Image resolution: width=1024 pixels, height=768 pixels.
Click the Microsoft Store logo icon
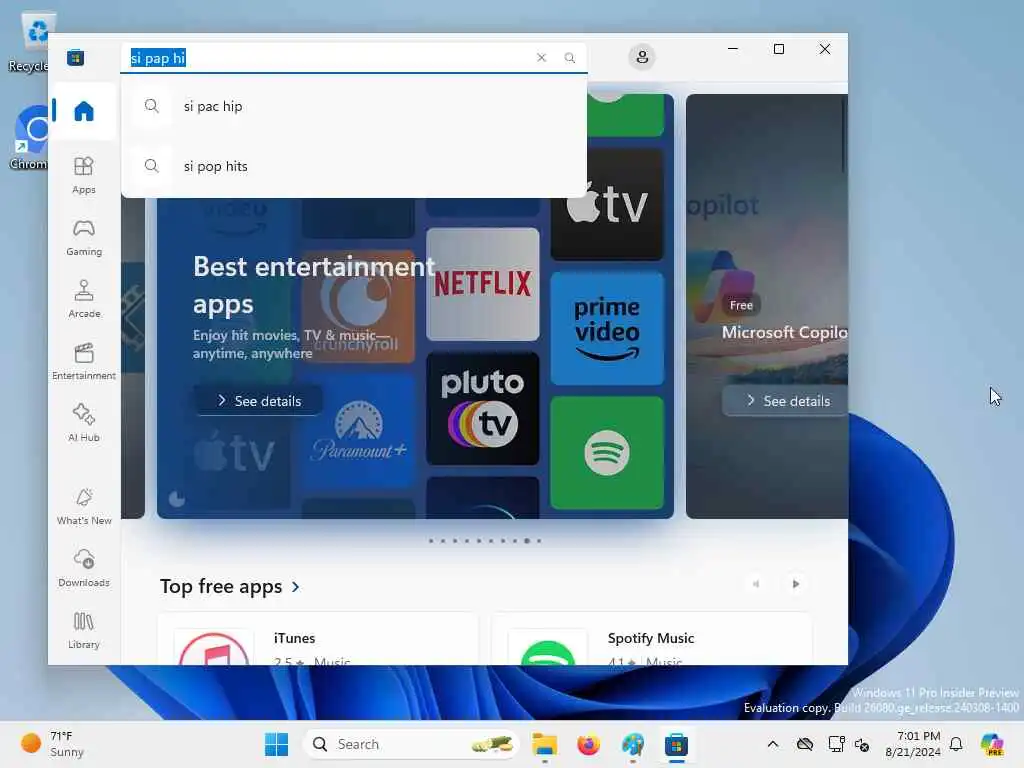tap(76, 57)
